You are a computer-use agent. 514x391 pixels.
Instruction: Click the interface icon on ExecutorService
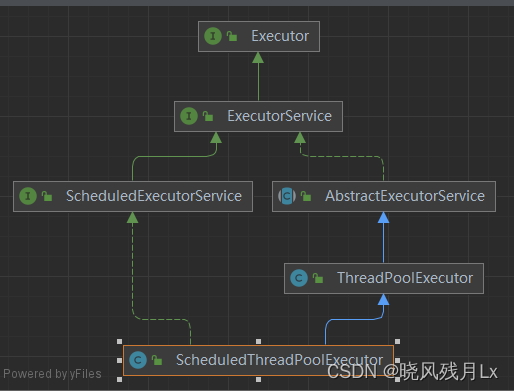[189, 116]
